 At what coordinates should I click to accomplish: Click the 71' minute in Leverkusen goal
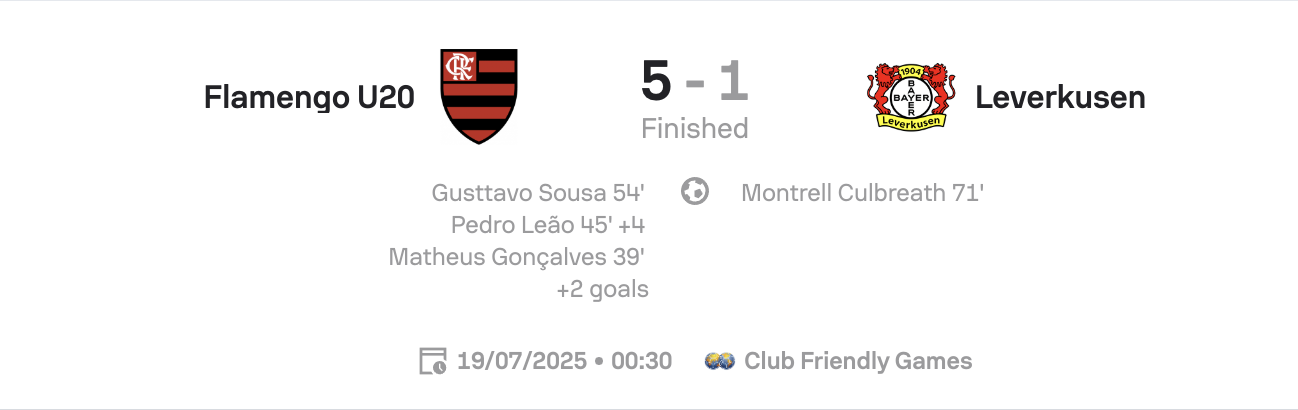(x=969, y=193)
